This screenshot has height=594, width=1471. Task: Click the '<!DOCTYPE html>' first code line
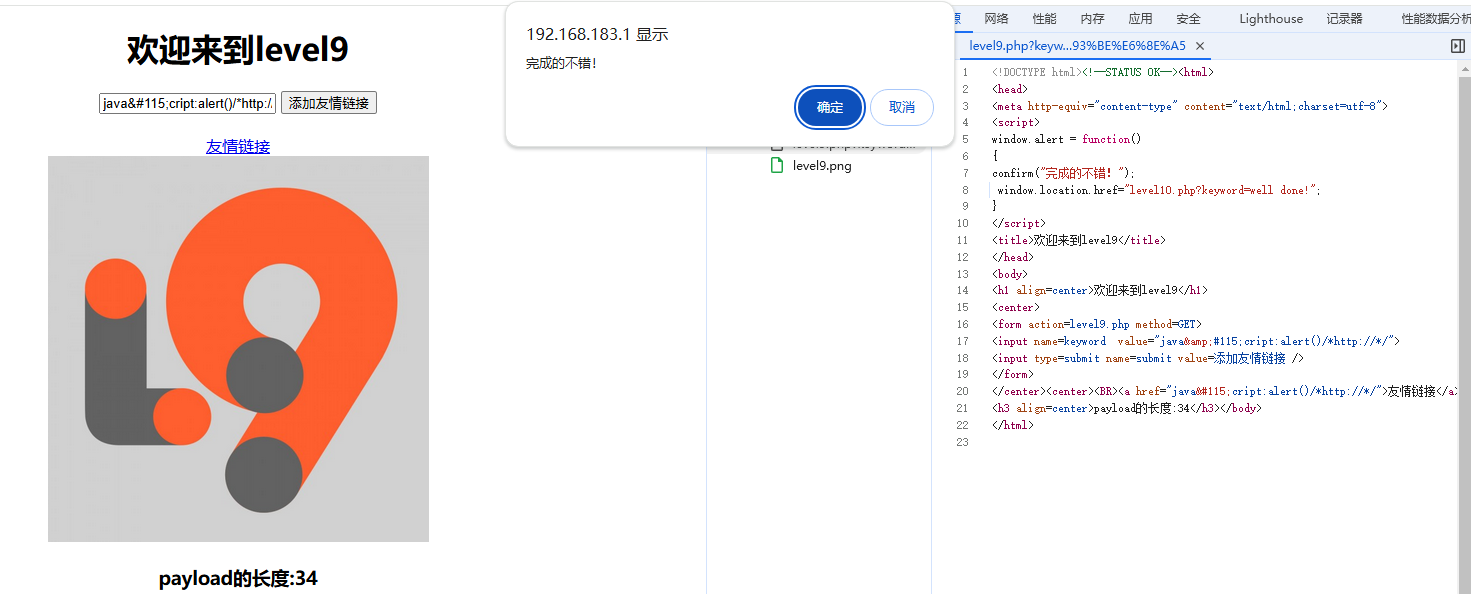click(x=1102, y=72)
